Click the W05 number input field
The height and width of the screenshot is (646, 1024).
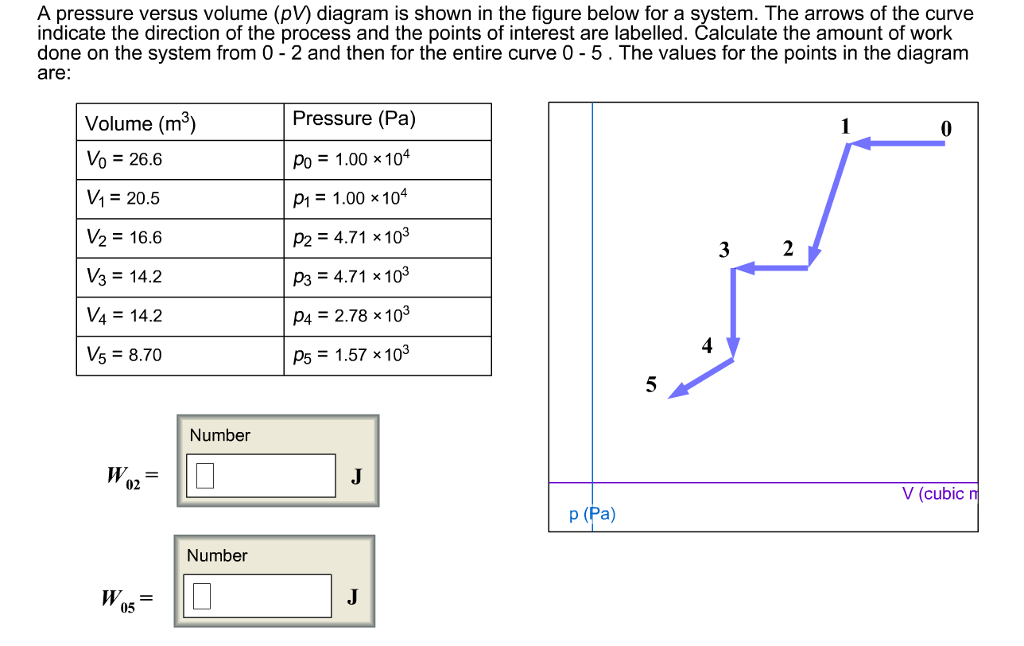257,596
